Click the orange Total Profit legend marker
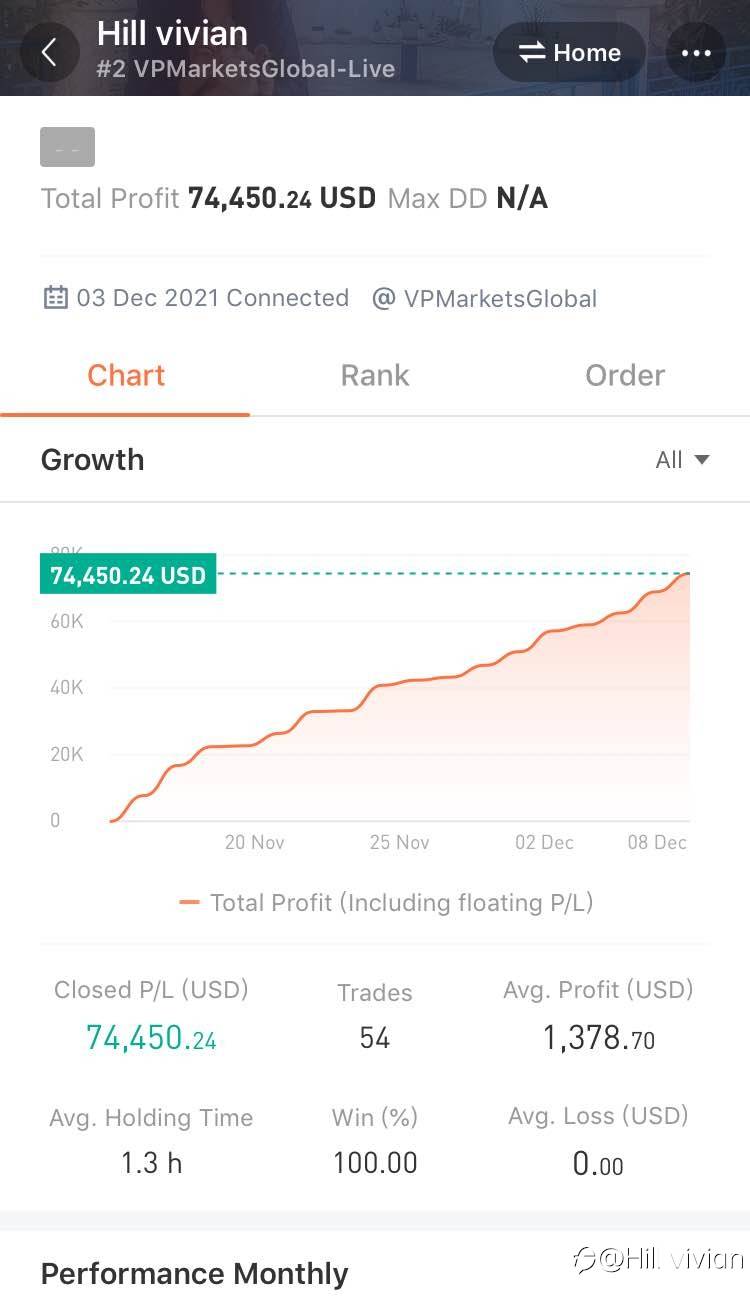Screen dimensions: 750x1302 tap(190, 903)
